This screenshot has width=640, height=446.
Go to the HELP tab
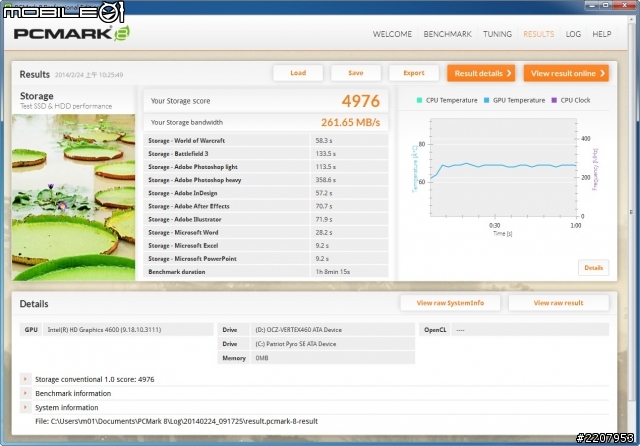(602, 34)
